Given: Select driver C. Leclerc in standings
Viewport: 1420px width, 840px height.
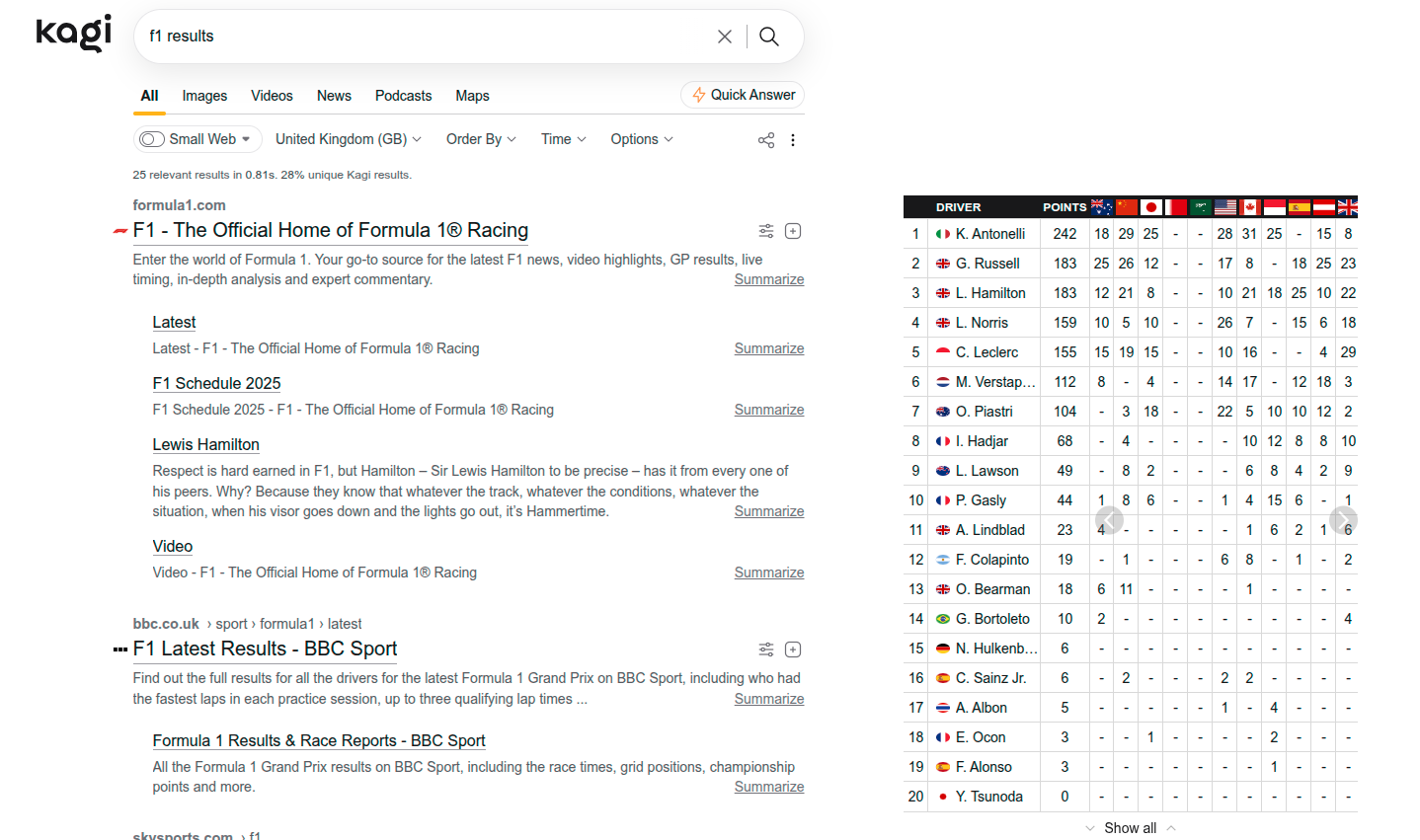Looking at the screenshot, I should [986, 352].
